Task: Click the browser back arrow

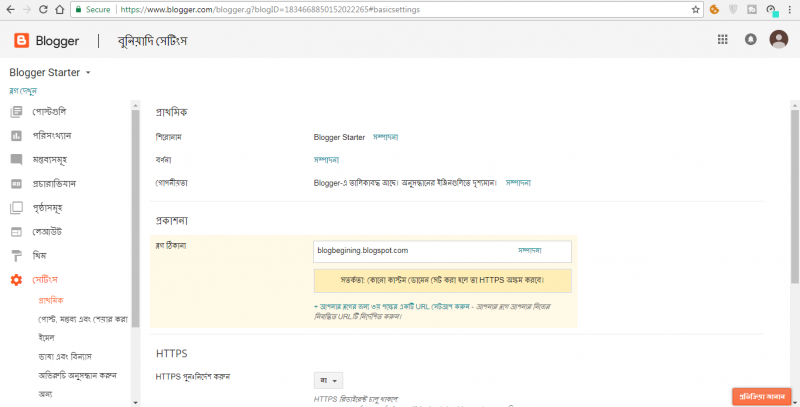Action: (x=10, y=10)
